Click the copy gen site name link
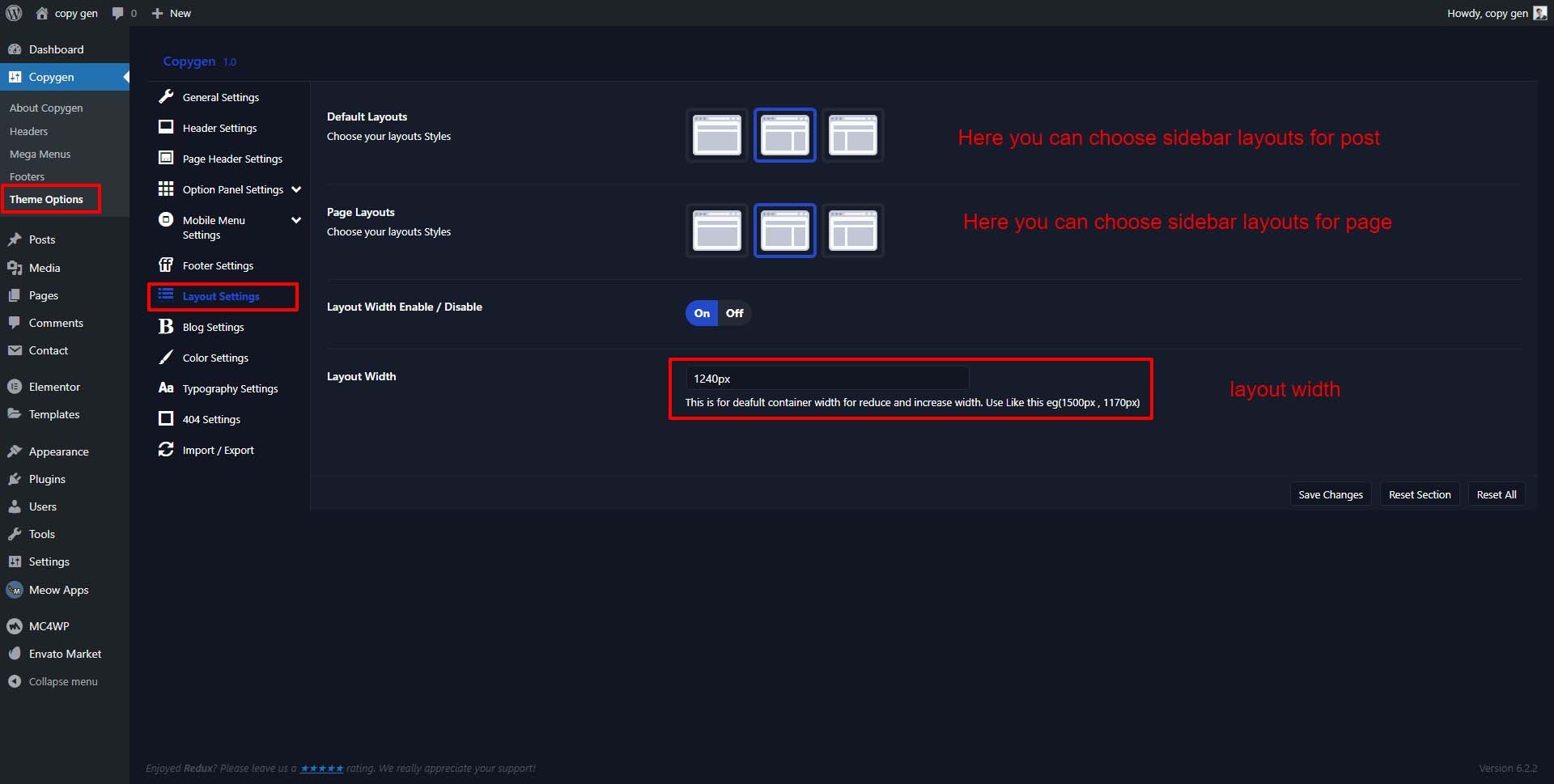Image resolution: width=1554 pixels, height=784 pixels. [76, 13]
